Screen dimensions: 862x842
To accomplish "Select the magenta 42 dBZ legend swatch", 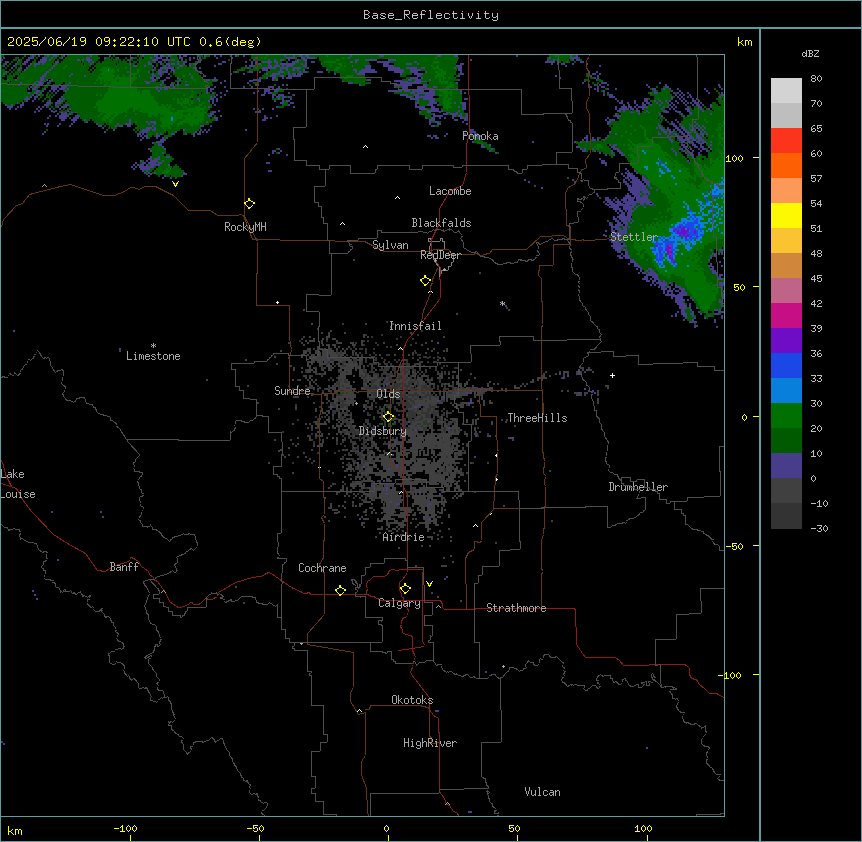I will point(786,315).
